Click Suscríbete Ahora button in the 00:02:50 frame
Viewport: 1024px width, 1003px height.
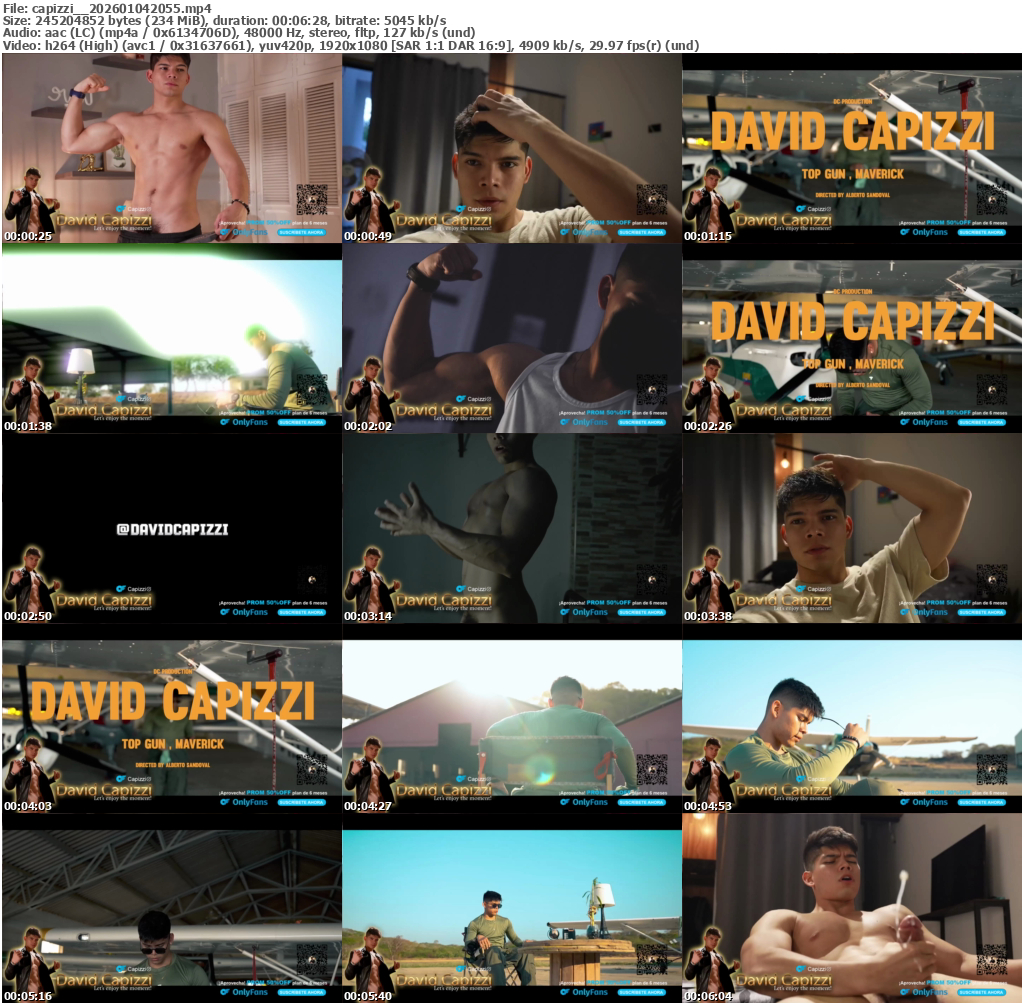point(302,613)
